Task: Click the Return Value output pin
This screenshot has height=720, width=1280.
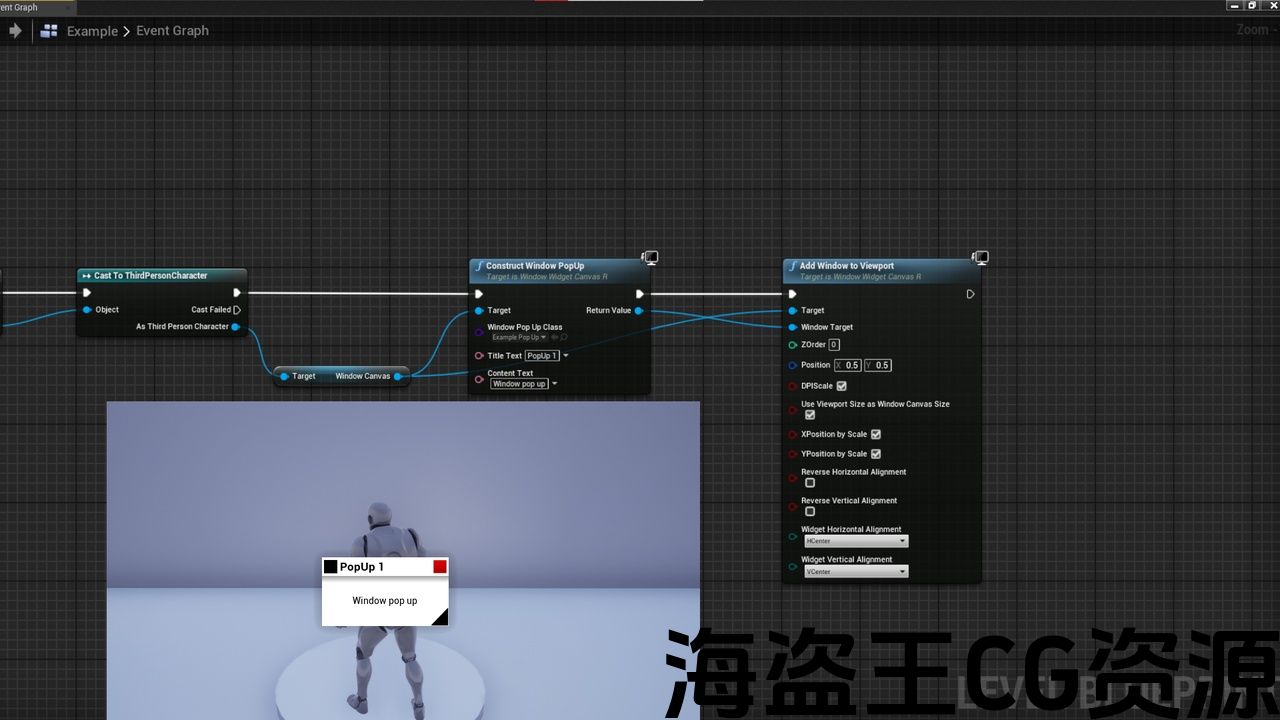Action: tap(639, 311)
